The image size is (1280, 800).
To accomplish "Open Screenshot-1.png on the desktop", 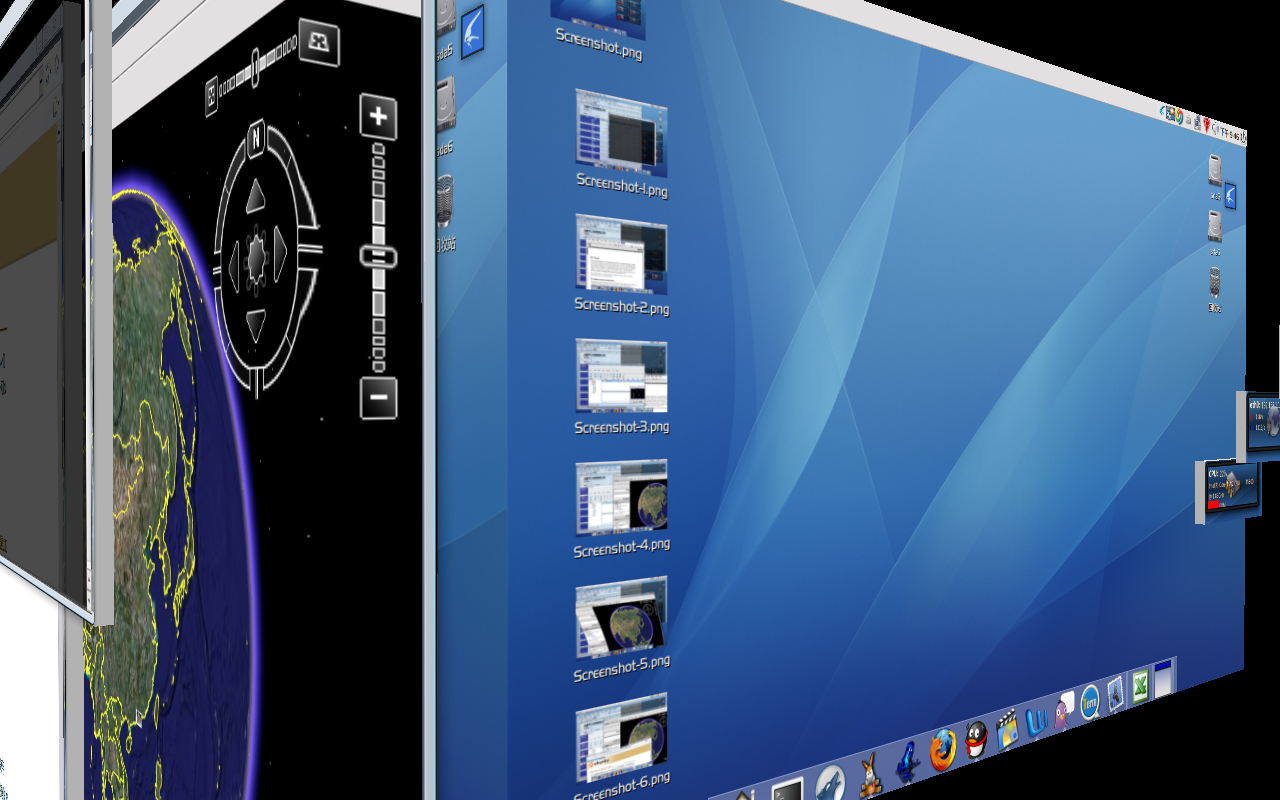I will pos(621,142).
